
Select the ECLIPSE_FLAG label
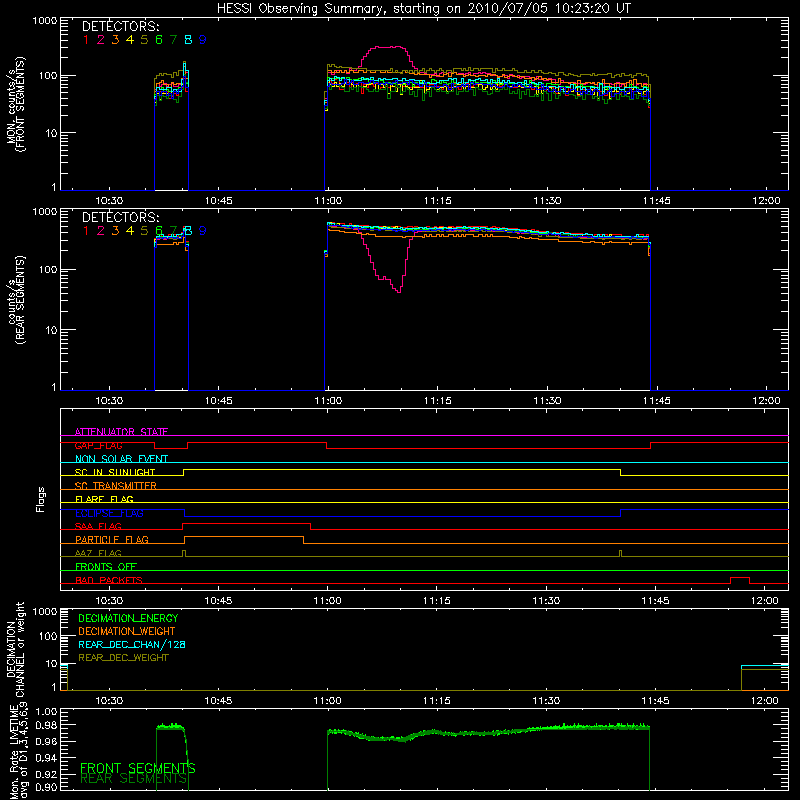(x=109, y=513)
